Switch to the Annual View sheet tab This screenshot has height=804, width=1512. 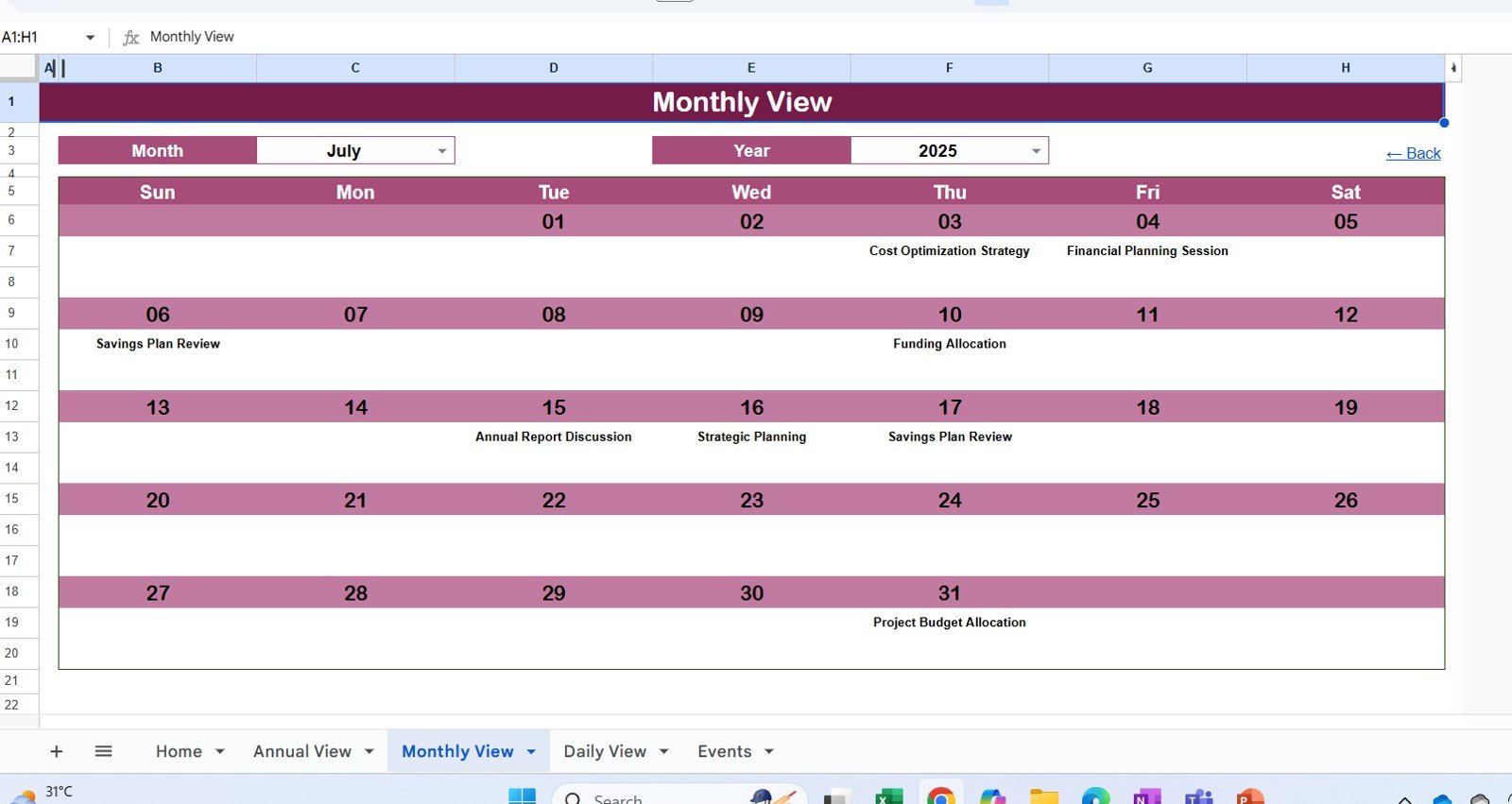301,752
